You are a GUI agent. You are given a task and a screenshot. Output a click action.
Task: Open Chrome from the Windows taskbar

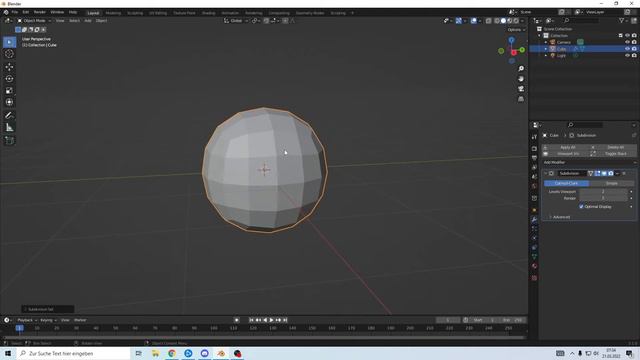[x=172, y=353]
